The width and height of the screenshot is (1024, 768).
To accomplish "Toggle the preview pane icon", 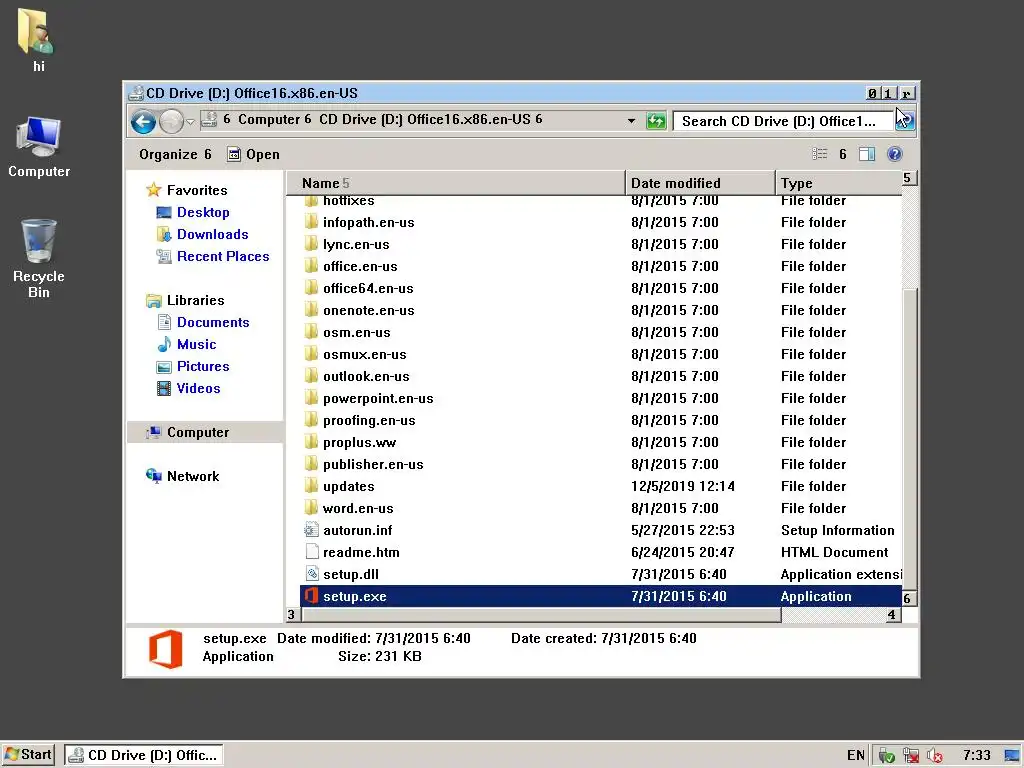I will coord(867,153).
